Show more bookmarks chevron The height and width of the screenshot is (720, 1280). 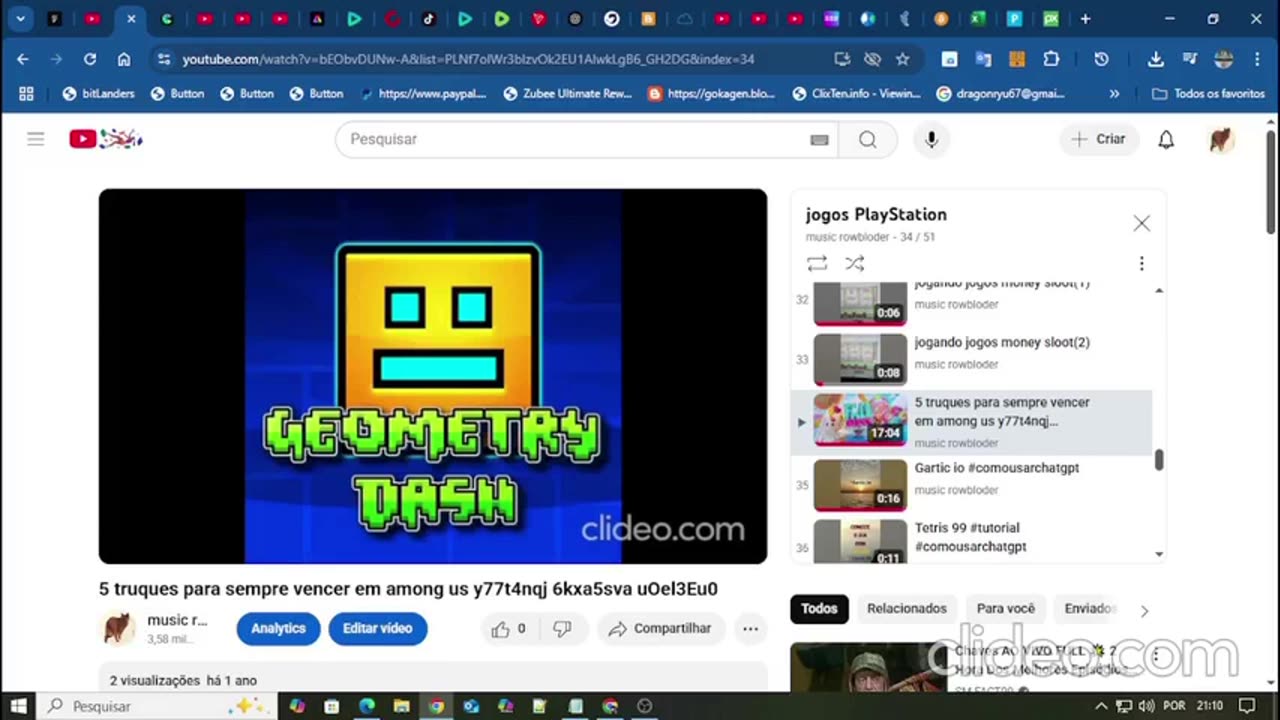point(1114,94)
